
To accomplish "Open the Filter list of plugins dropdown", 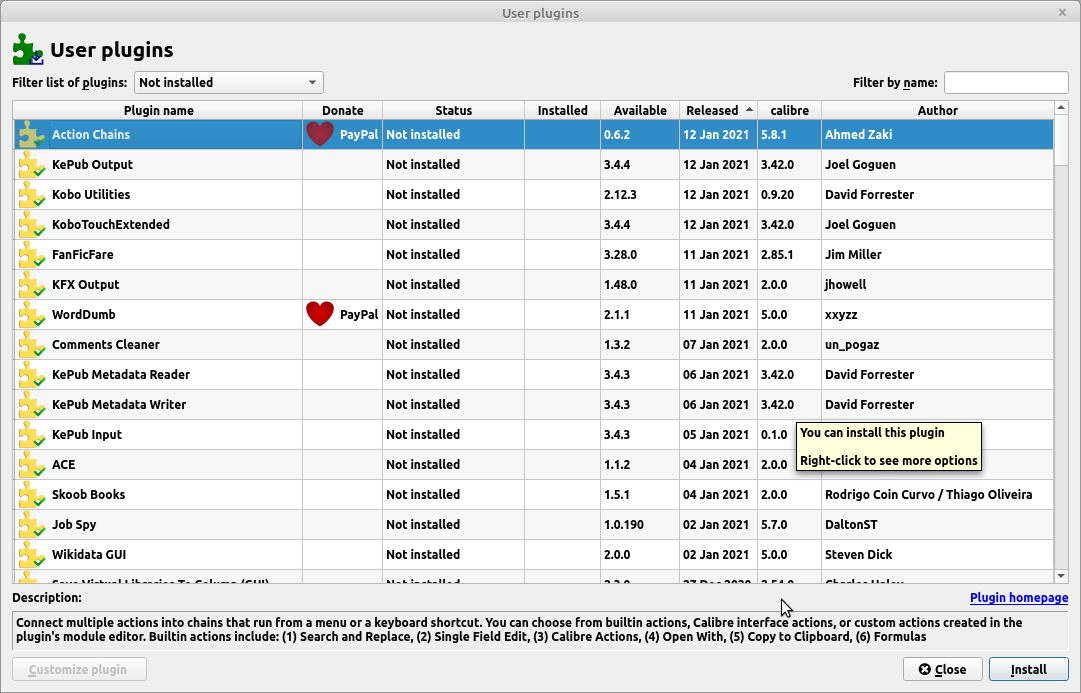I will pos(228,83).
